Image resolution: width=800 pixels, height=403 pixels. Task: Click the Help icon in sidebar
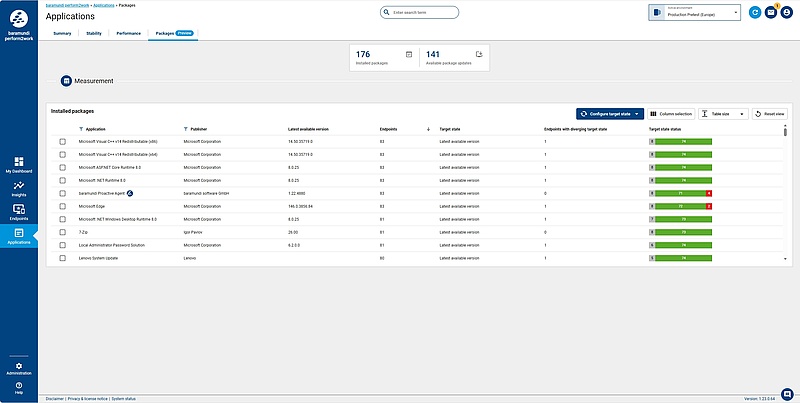tap(19, 385)
